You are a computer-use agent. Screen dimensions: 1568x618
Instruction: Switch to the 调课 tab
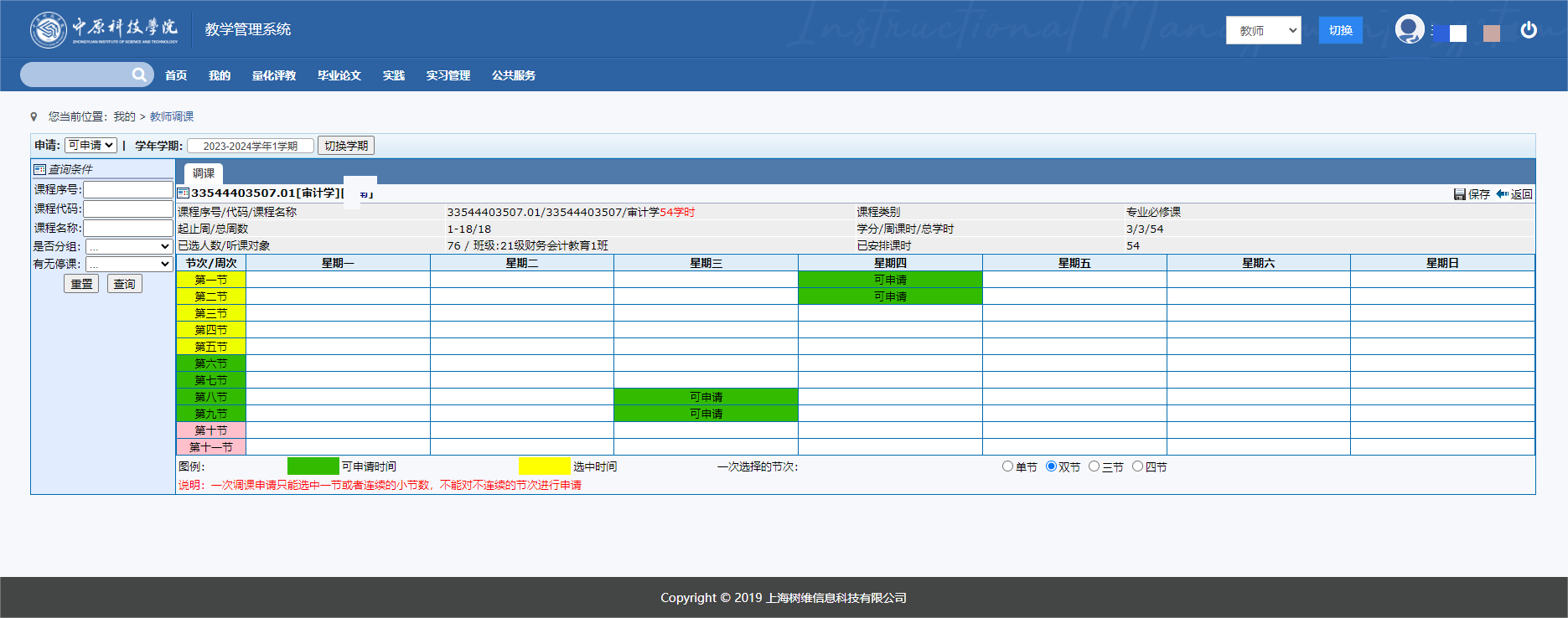click(x=204, y=173)
